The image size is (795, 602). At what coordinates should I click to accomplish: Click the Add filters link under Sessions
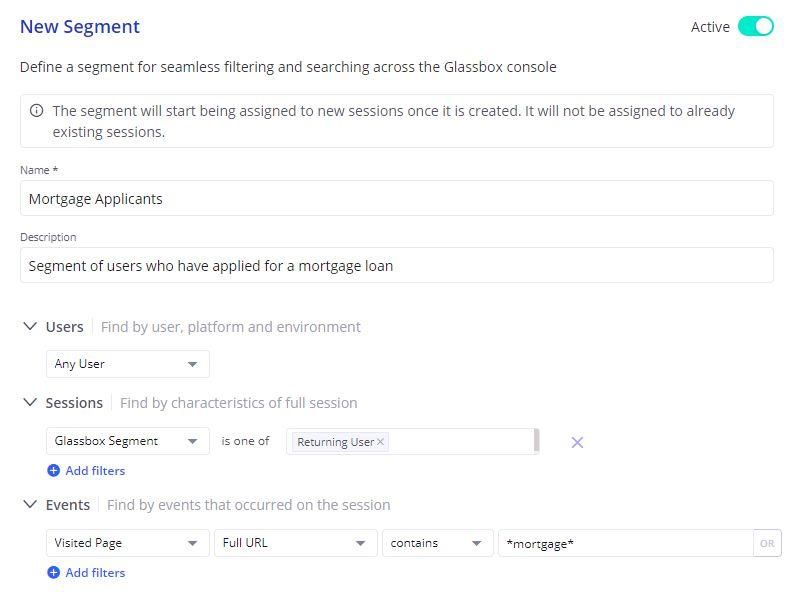coord(95,471)
